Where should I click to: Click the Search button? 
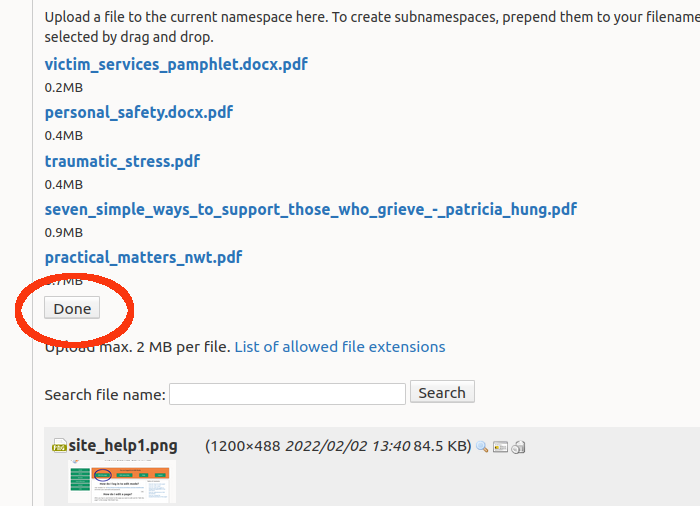442,393
